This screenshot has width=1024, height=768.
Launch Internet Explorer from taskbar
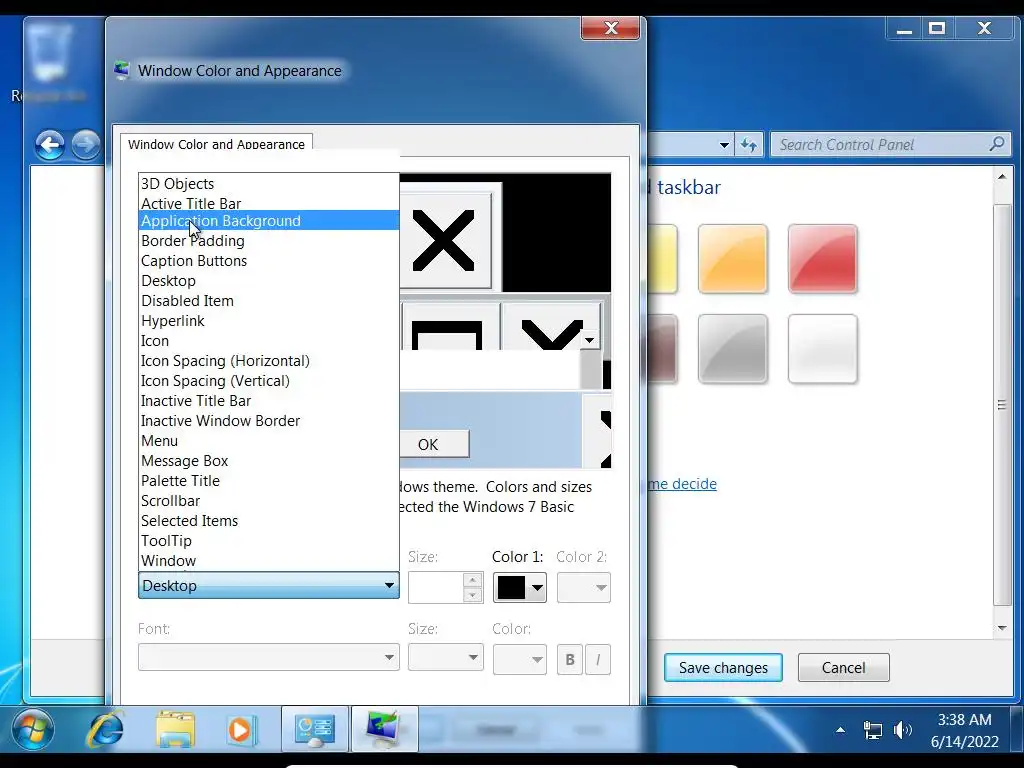tap(104, 729)
